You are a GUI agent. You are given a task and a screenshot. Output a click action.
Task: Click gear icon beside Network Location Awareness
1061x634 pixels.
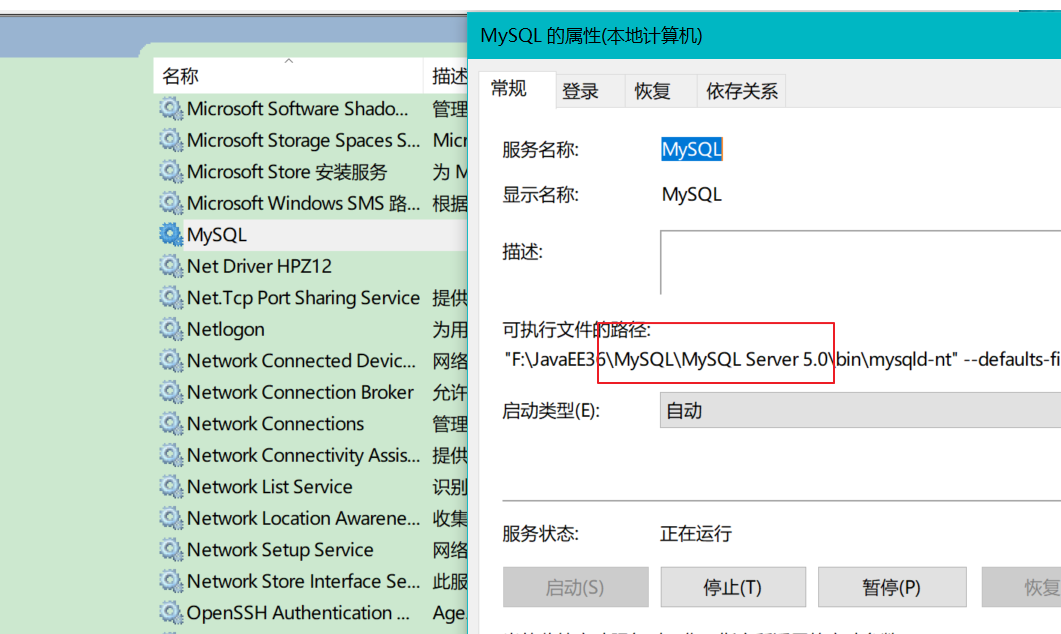point(171,518)
